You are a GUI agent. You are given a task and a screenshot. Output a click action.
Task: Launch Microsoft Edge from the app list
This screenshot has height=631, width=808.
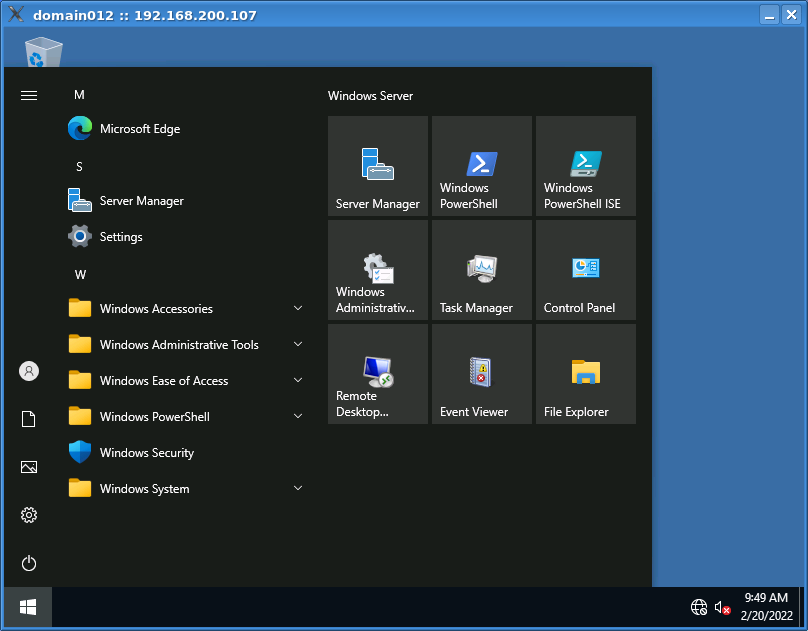(x=140, y=129)
